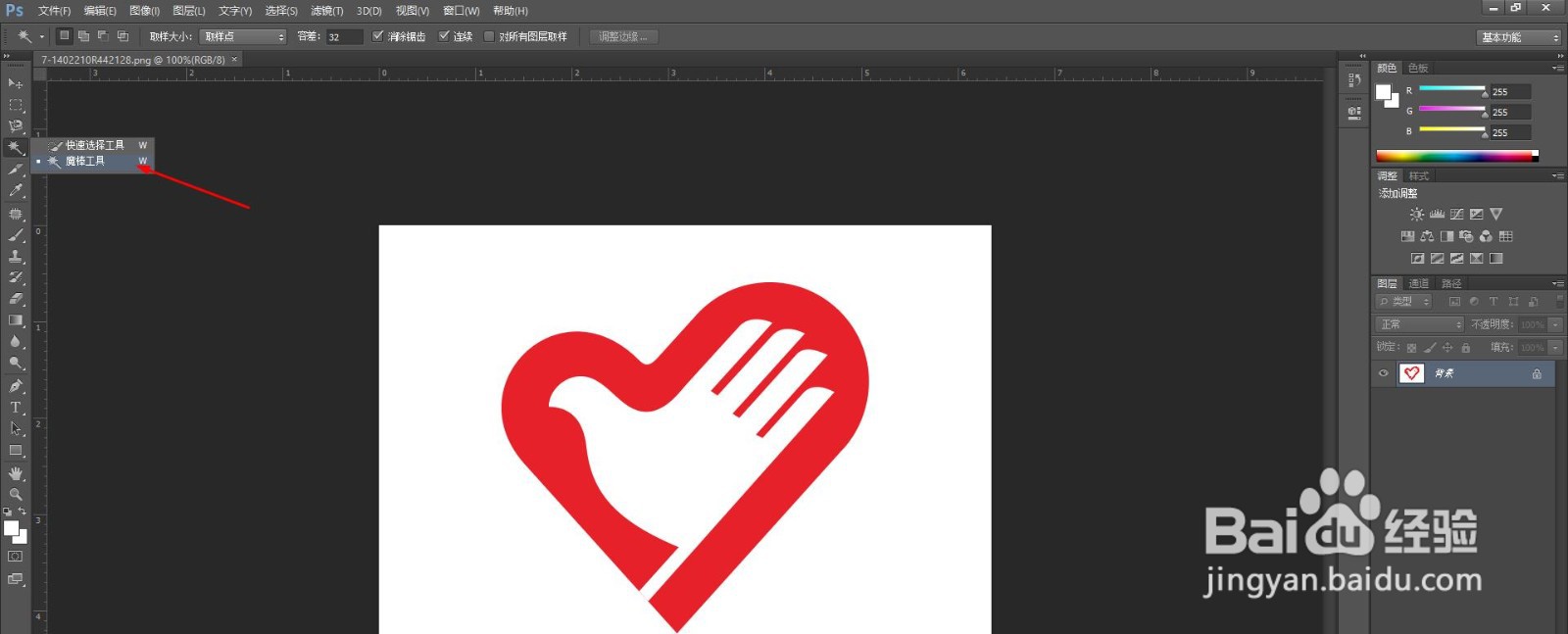Click the spectrum color ramp

pos(1456,156)
